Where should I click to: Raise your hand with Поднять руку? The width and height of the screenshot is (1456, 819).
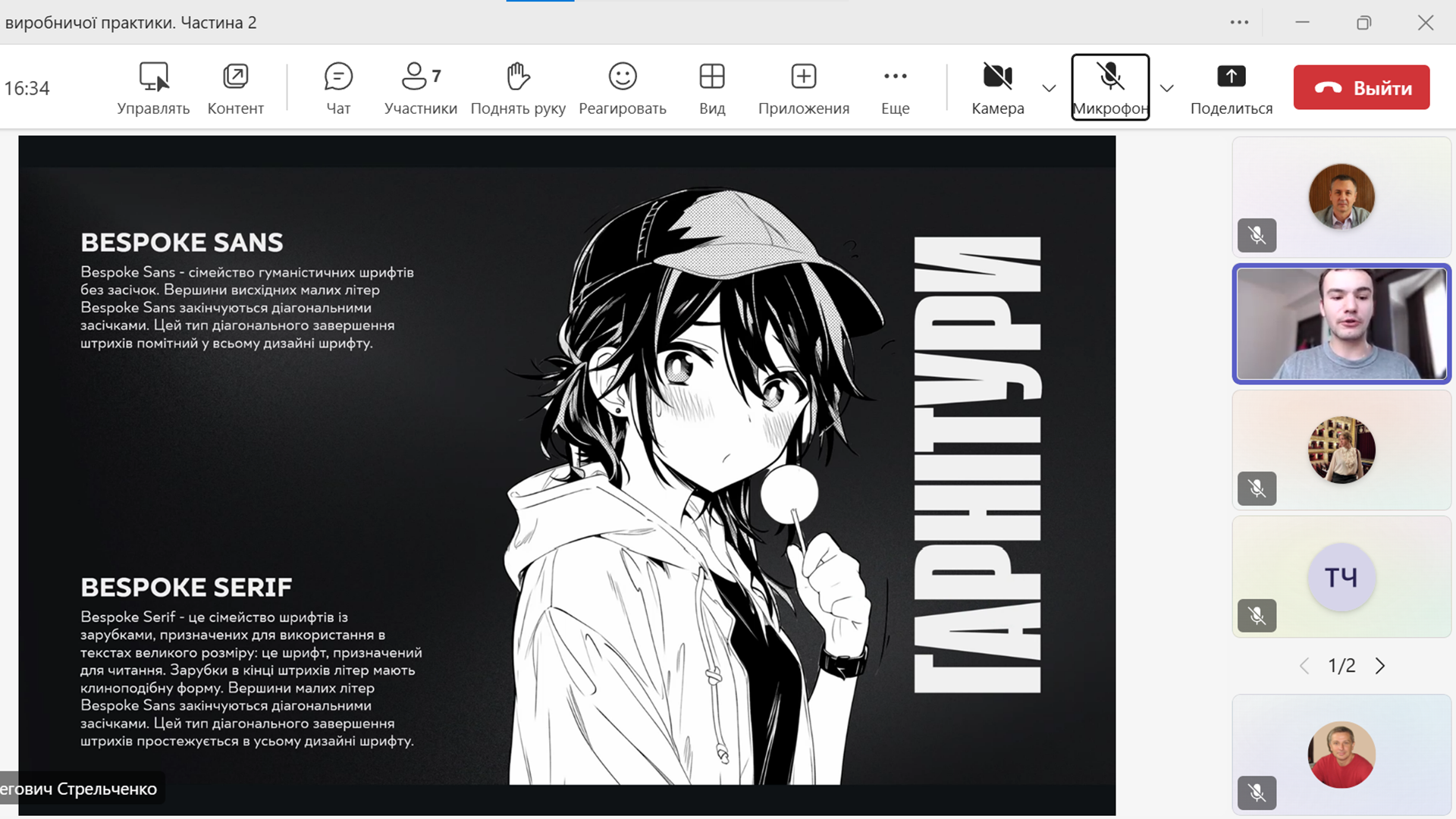pos(518,88)
